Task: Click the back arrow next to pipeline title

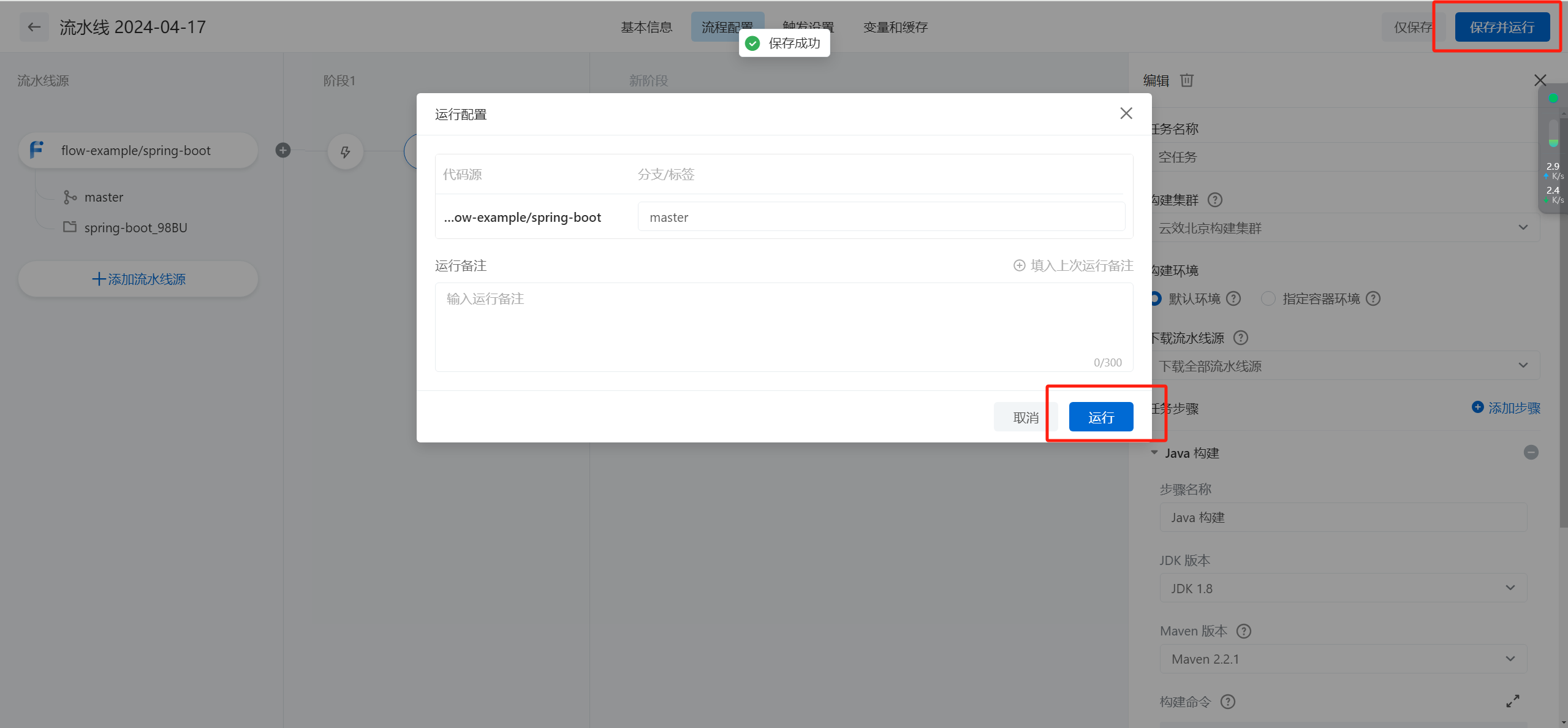Action: tap(34, 27)
